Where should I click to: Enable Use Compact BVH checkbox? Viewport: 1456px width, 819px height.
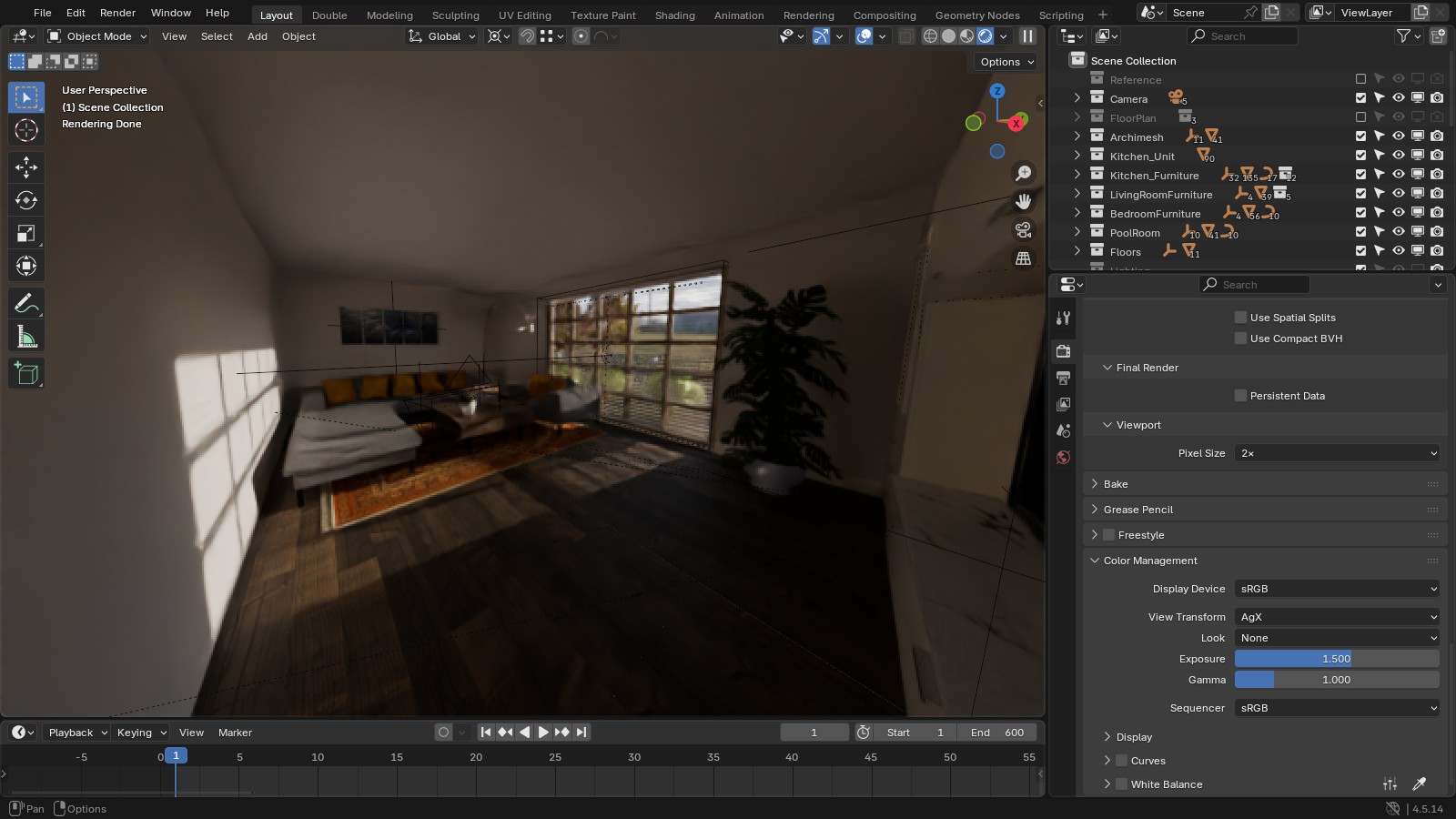coord(1240,339)
